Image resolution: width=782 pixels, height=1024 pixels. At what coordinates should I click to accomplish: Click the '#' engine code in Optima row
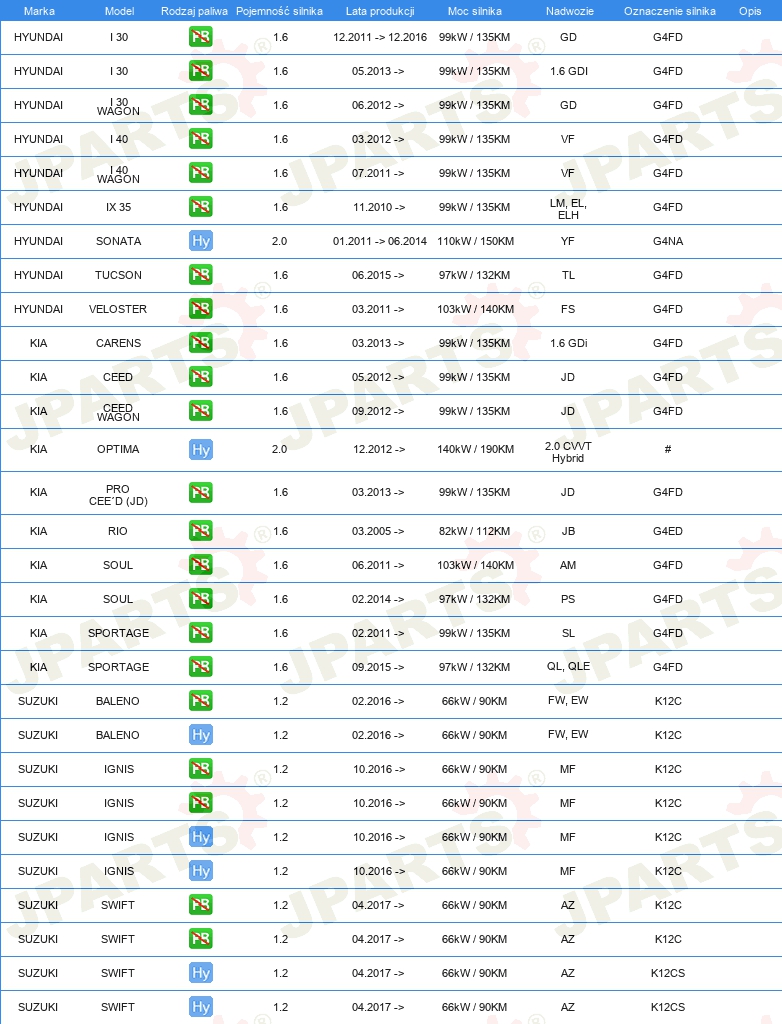668,449
